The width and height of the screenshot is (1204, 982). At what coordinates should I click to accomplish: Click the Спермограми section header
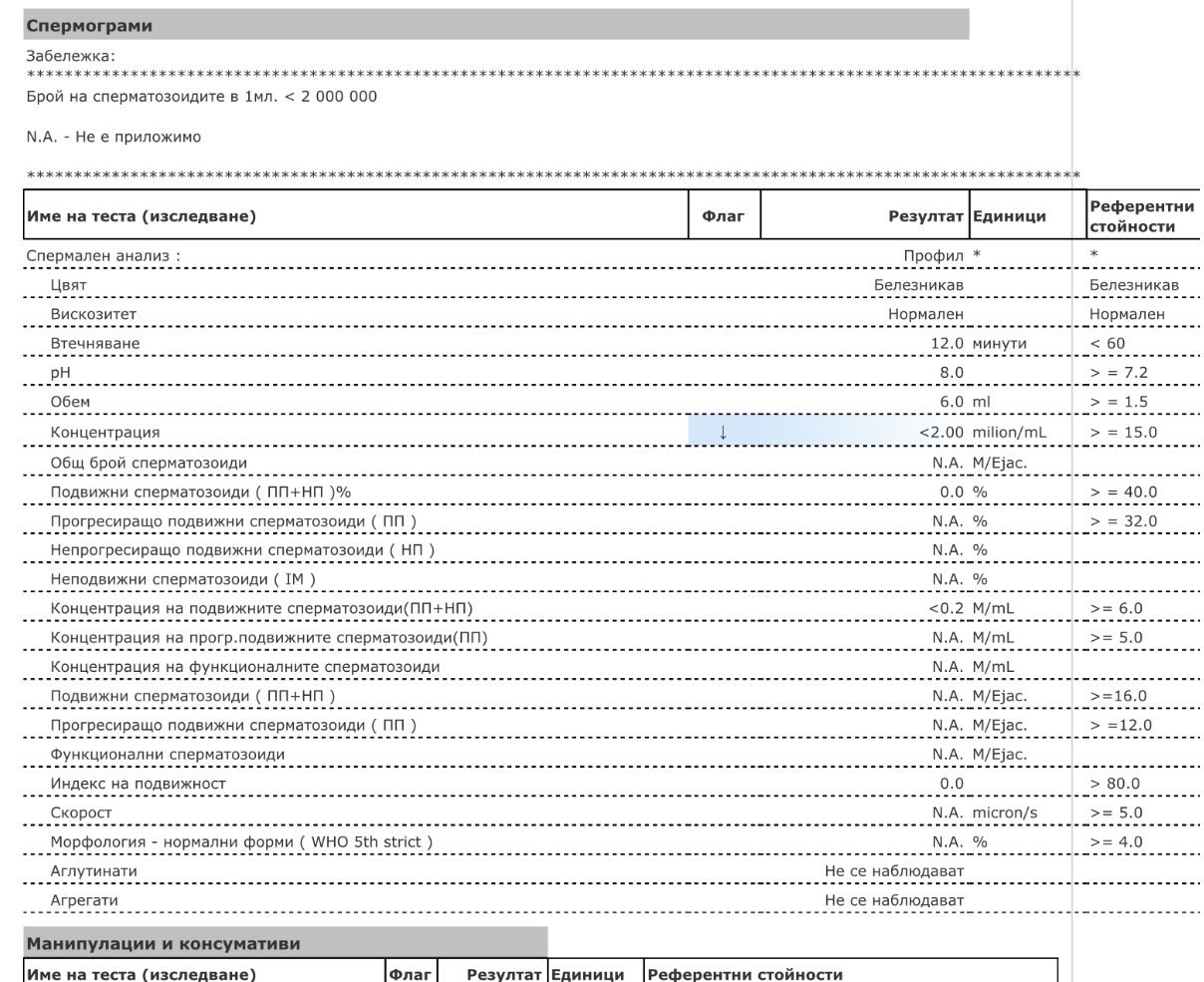(90, 26)
